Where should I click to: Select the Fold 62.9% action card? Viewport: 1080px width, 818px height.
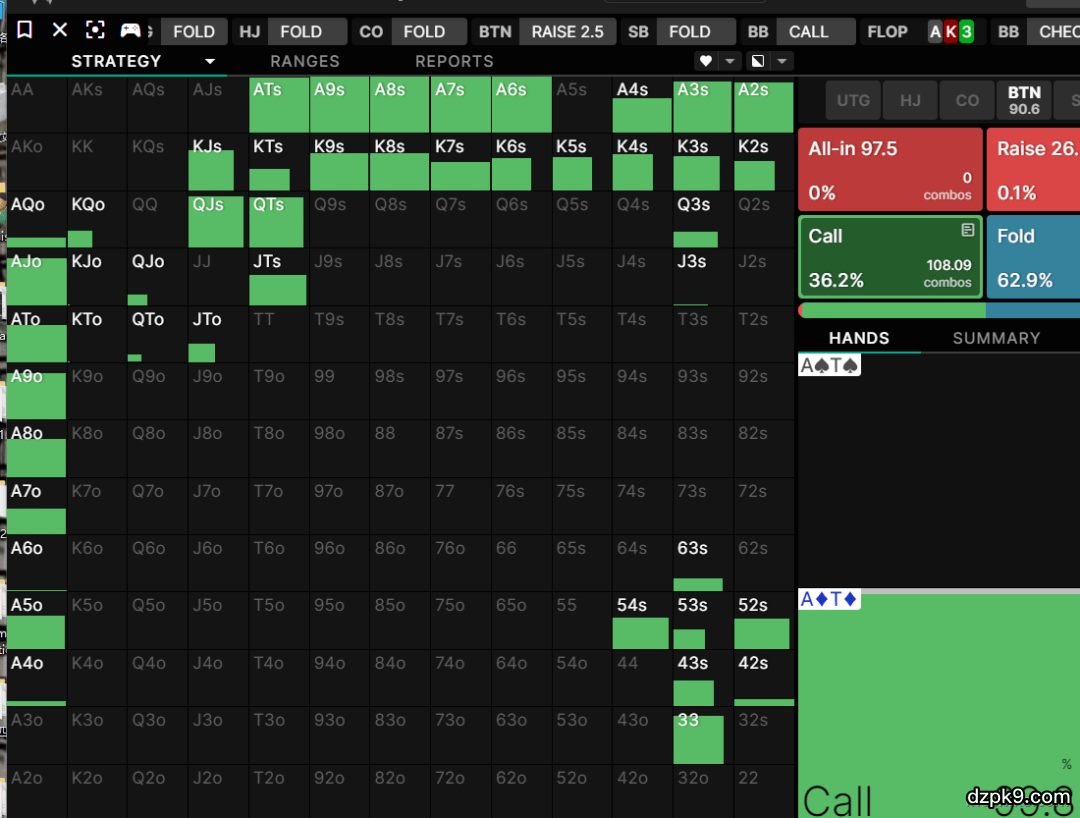click(1034, 257)
